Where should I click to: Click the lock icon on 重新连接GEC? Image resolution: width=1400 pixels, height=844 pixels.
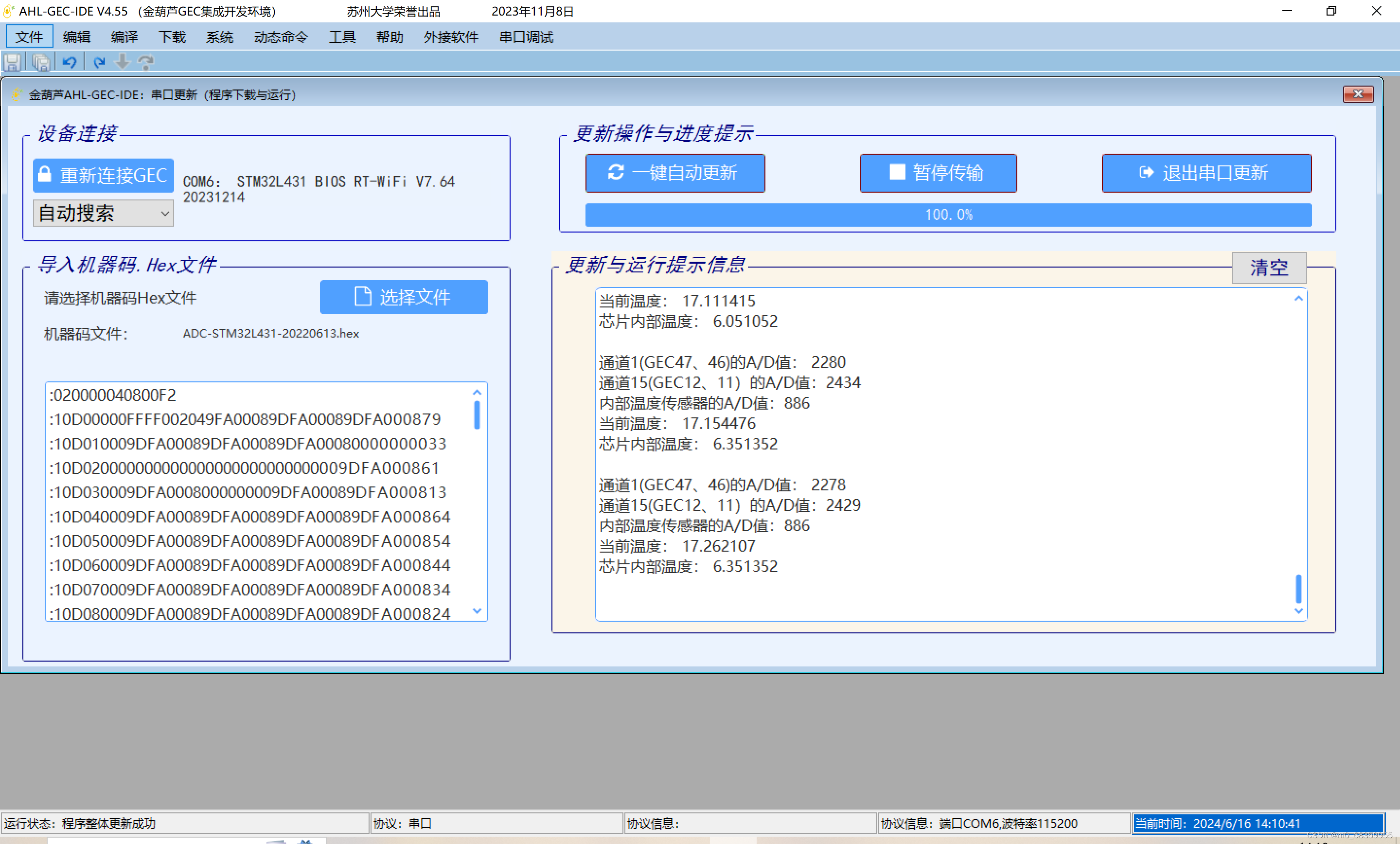pos(45,175)
